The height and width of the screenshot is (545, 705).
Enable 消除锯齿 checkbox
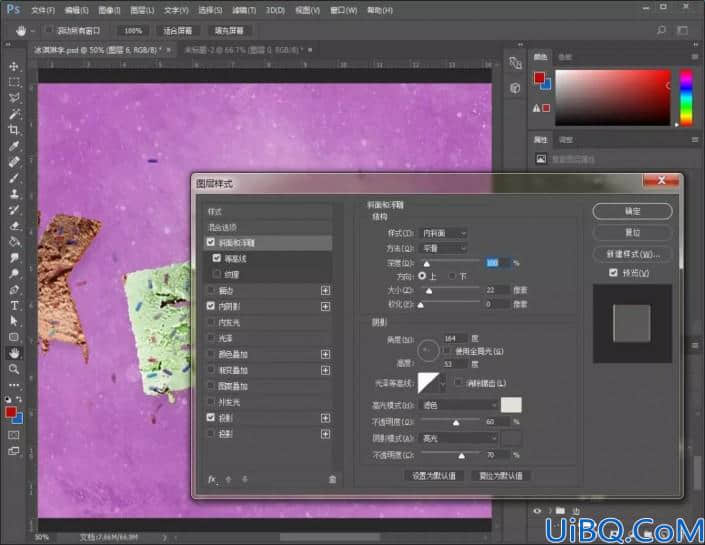459,383
